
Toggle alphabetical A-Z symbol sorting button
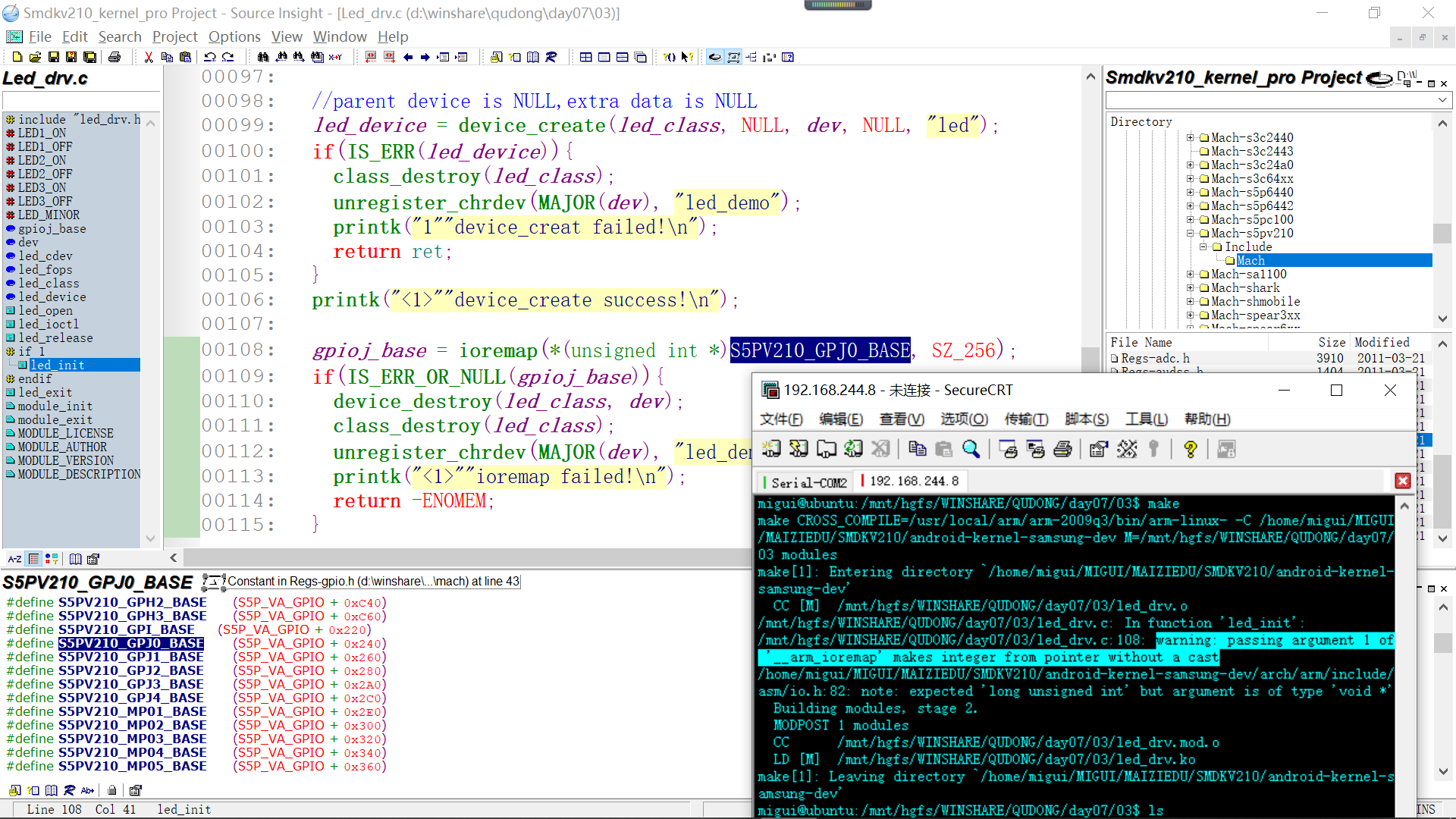coord(14,559)
